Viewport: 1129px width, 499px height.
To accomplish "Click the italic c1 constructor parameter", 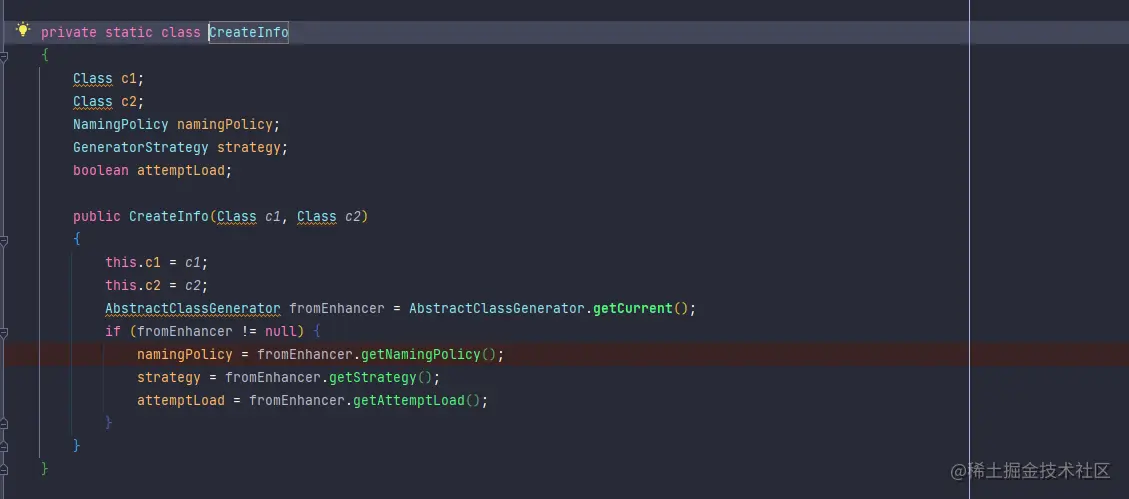I will point(273,217).
